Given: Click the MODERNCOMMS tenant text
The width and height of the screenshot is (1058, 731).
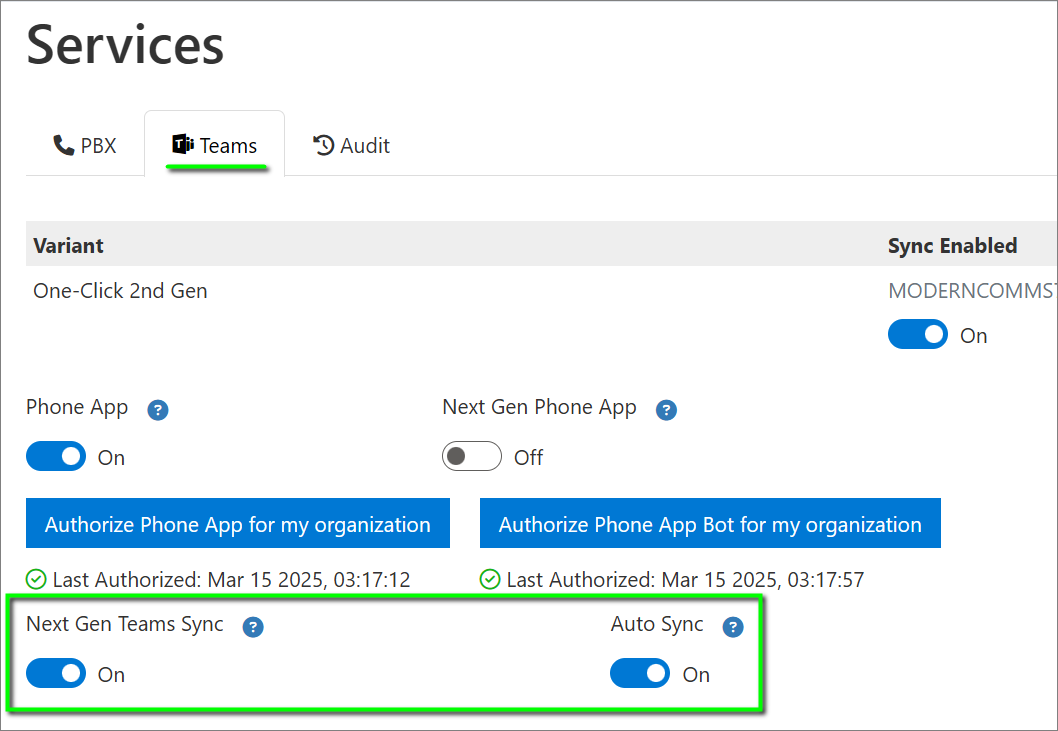Looking at the screenshot, I should (x=972, y=291).
